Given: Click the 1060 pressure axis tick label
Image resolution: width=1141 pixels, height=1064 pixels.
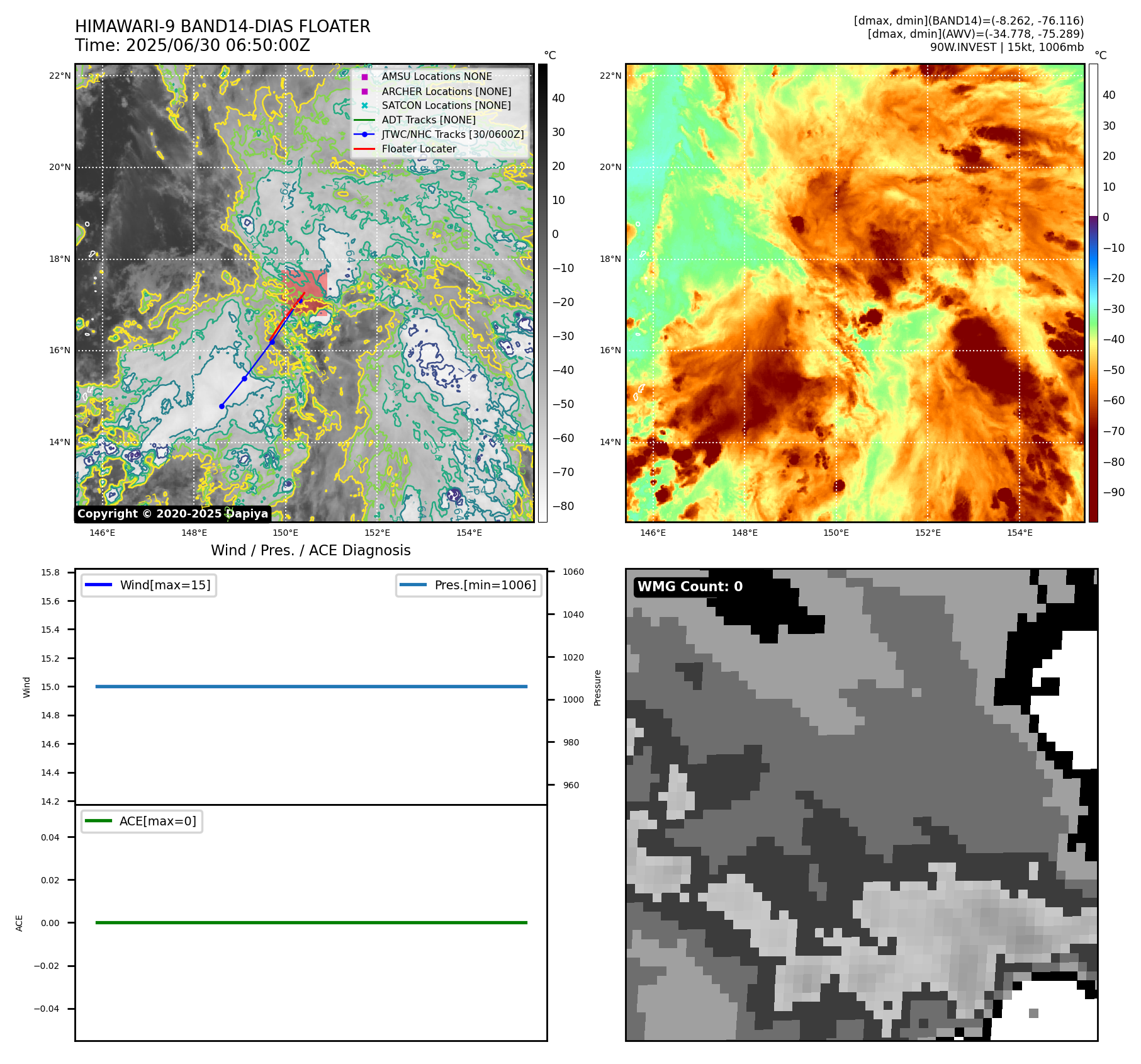Looking at the screenshot, I should pyautogui.click(x=573, y=572).
